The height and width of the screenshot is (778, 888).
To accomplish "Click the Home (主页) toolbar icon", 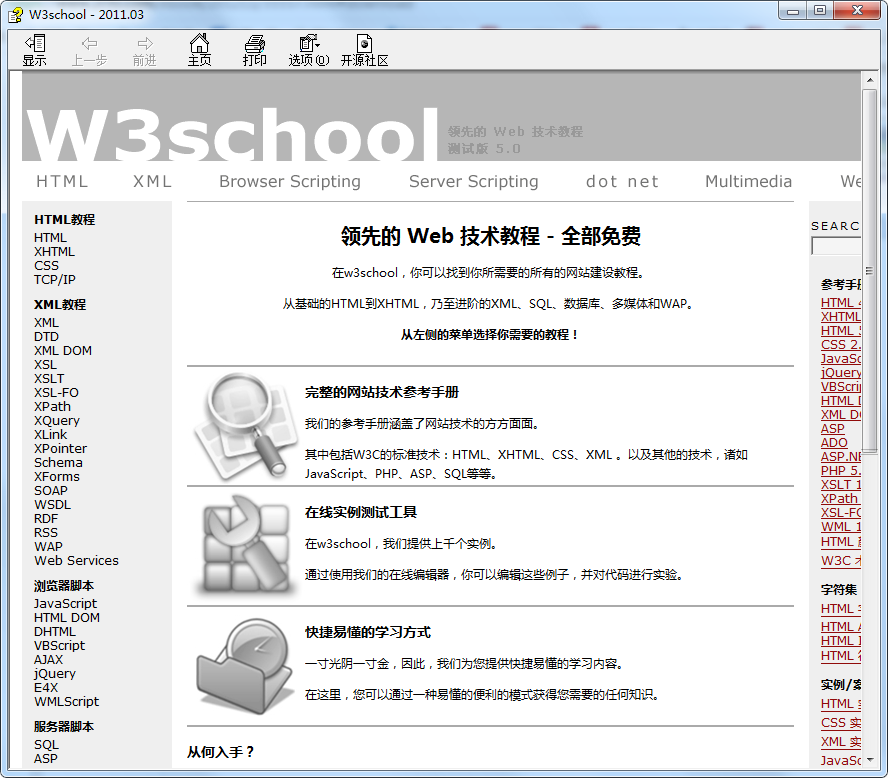I will tap(200, 50).
